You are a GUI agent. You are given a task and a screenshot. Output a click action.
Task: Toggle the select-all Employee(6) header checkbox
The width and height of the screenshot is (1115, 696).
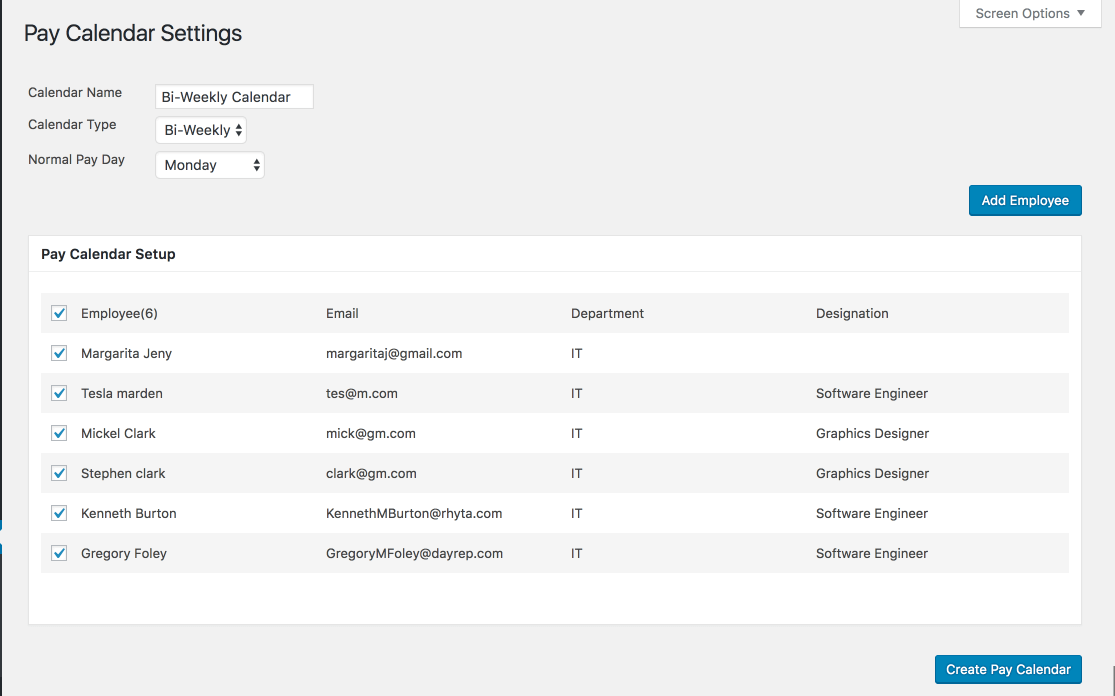click(x=59, y=313)
